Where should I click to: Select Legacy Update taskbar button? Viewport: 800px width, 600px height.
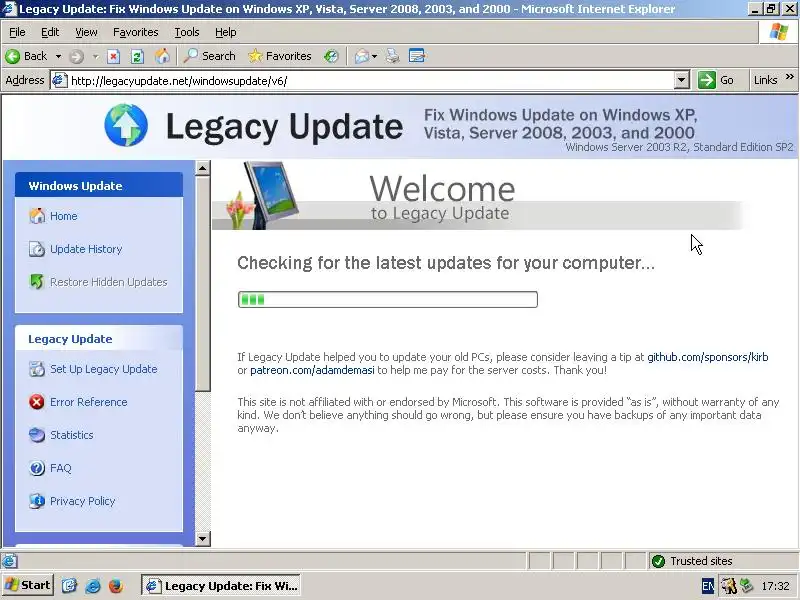click(x=221, y=586)
